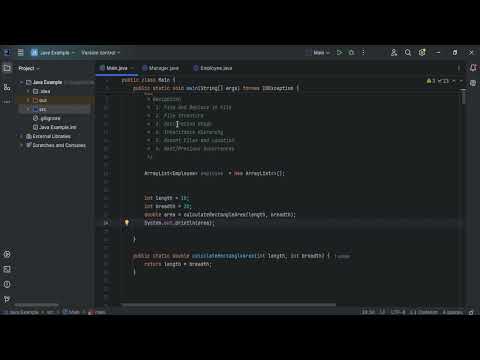480x360 pixels.
Task: Switch to Main.java tab
Action: click(116, 68)
